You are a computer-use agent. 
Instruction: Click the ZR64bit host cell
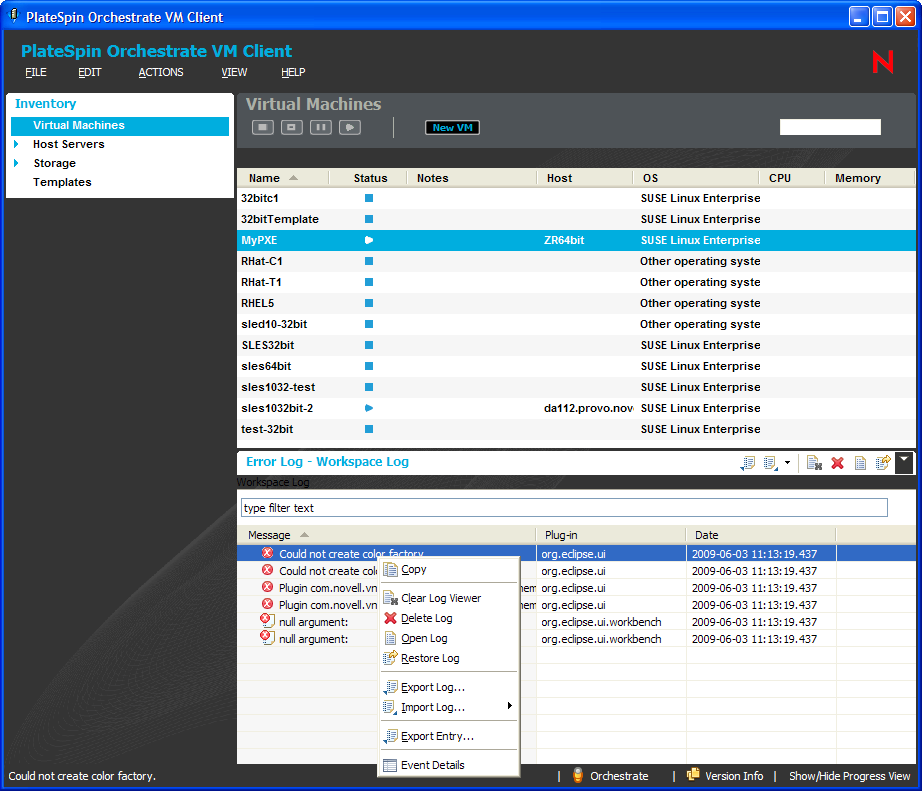tap(564, 240)
